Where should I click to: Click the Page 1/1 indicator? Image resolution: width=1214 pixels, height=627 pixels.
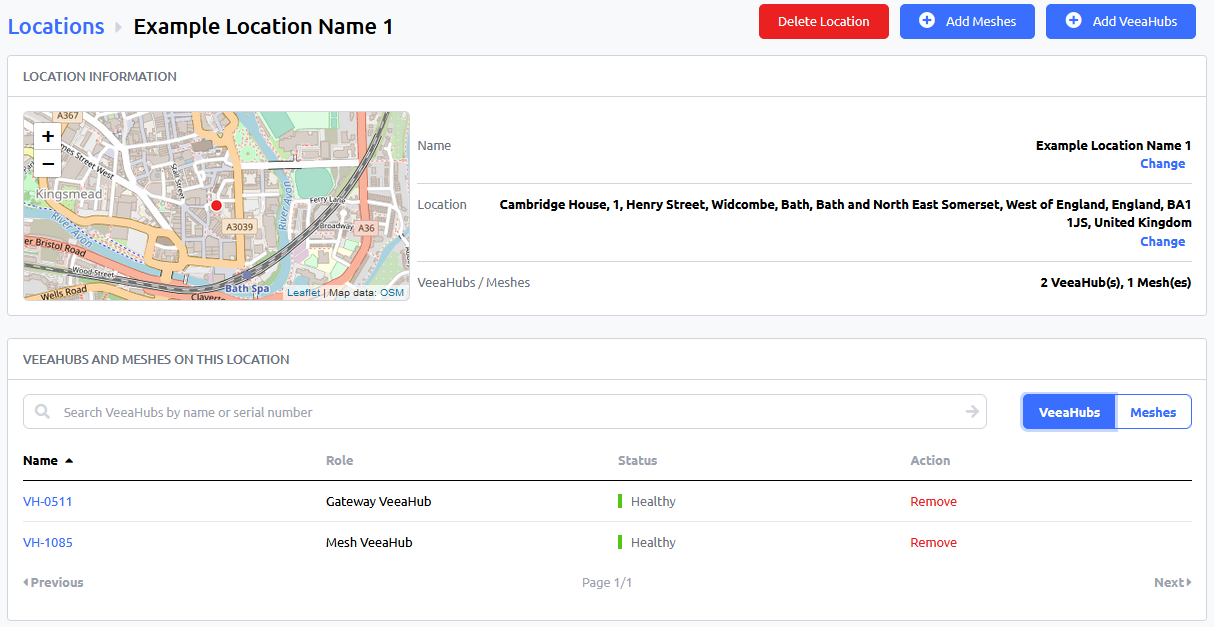click(607, 583)
